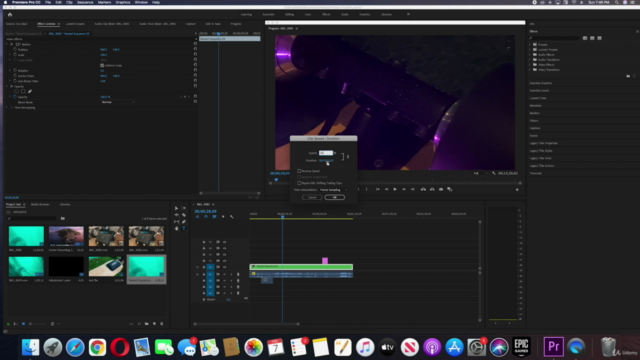Select the ellipse mask tool under Opacity

coord(16,91)
